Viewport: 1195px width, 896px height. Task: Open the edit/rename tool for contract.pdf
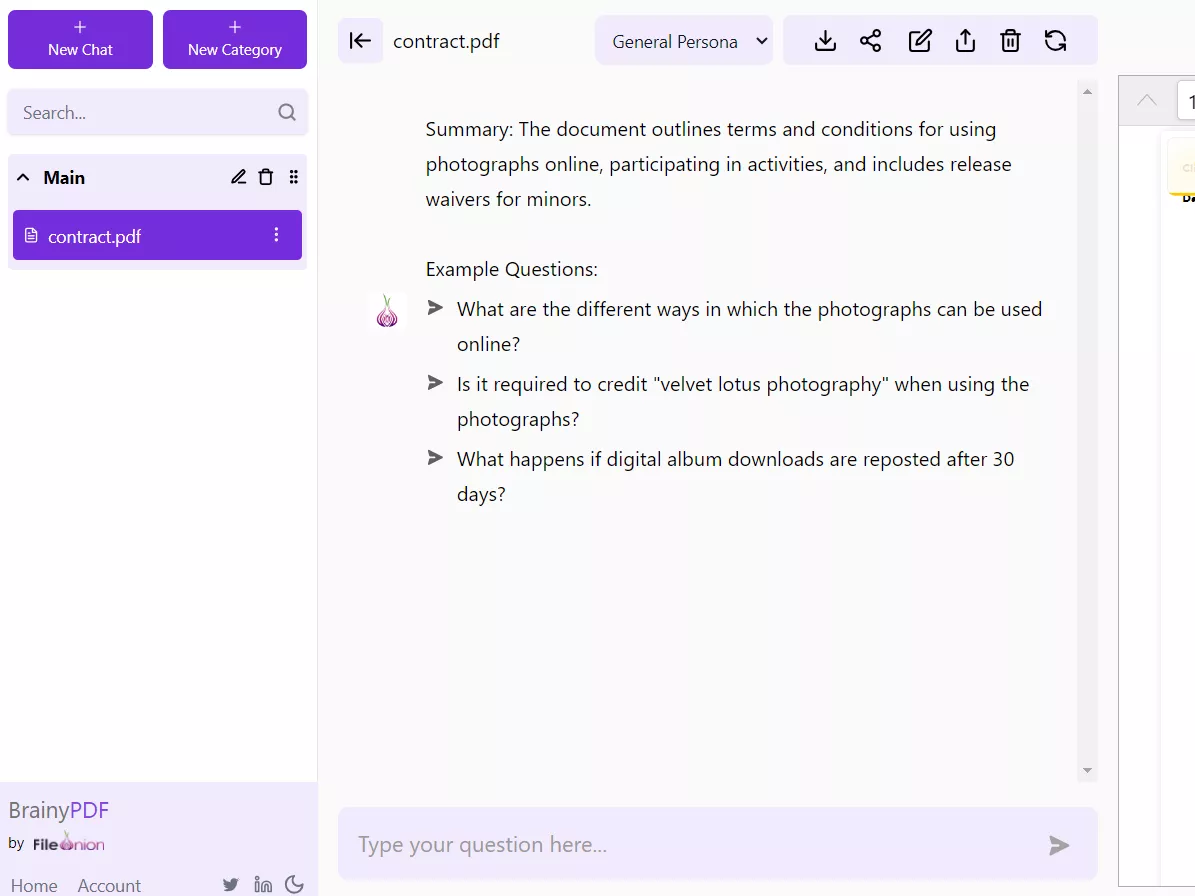pos(919,41)
